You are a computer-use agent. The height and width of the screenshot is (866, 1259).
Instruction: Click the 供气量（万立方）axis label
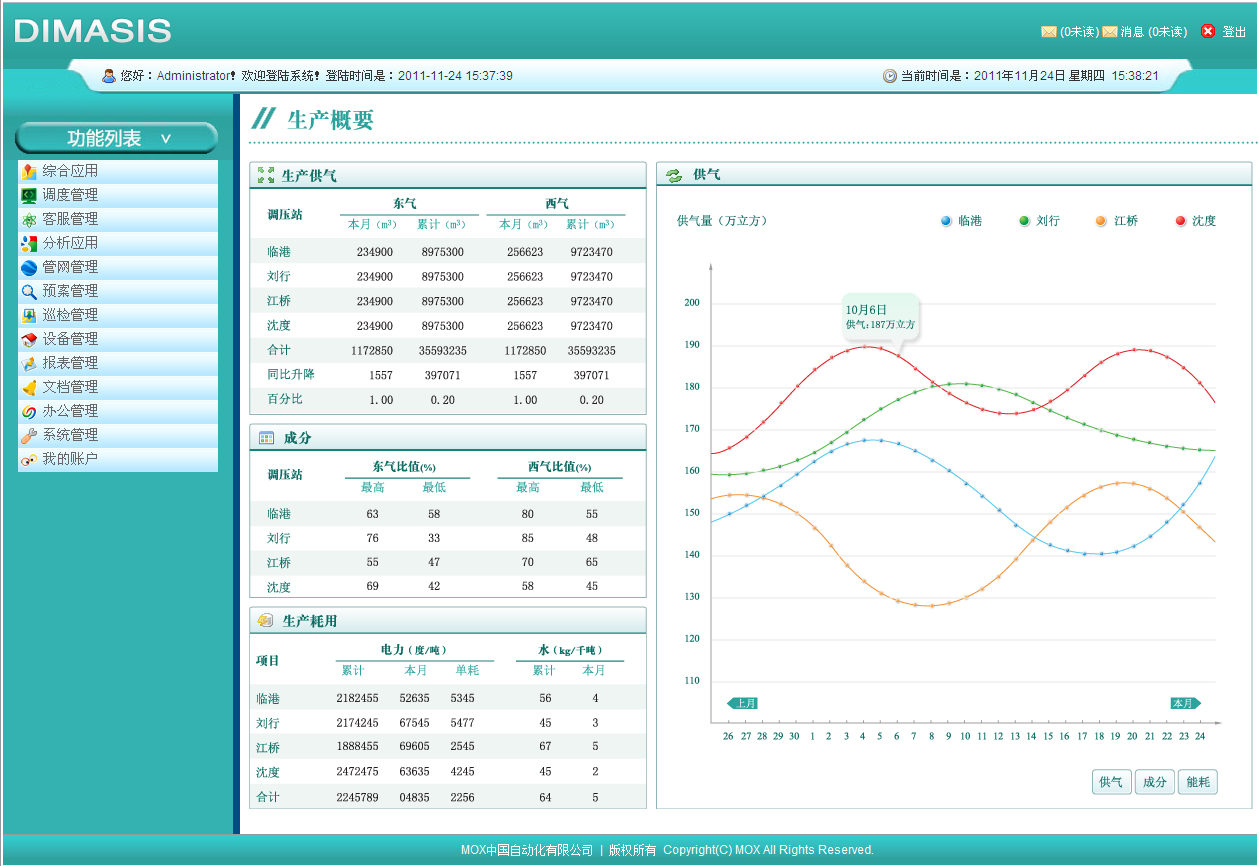(x=722, y=221)
